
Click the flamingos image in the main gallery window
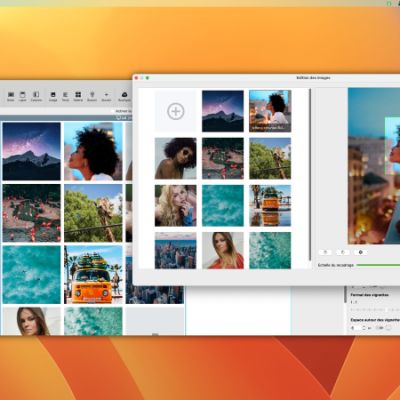(32, 213)
